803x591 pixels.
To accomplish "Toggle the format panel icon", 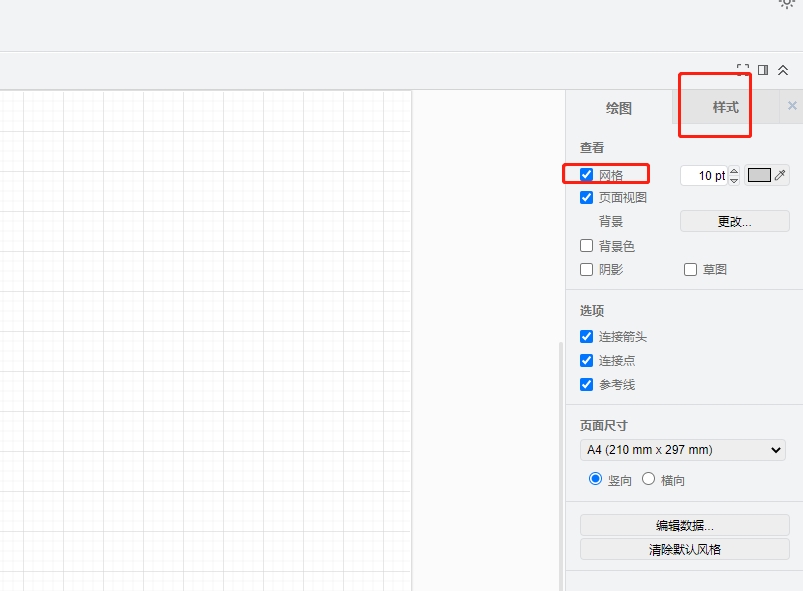I will (x=763, y=70).
